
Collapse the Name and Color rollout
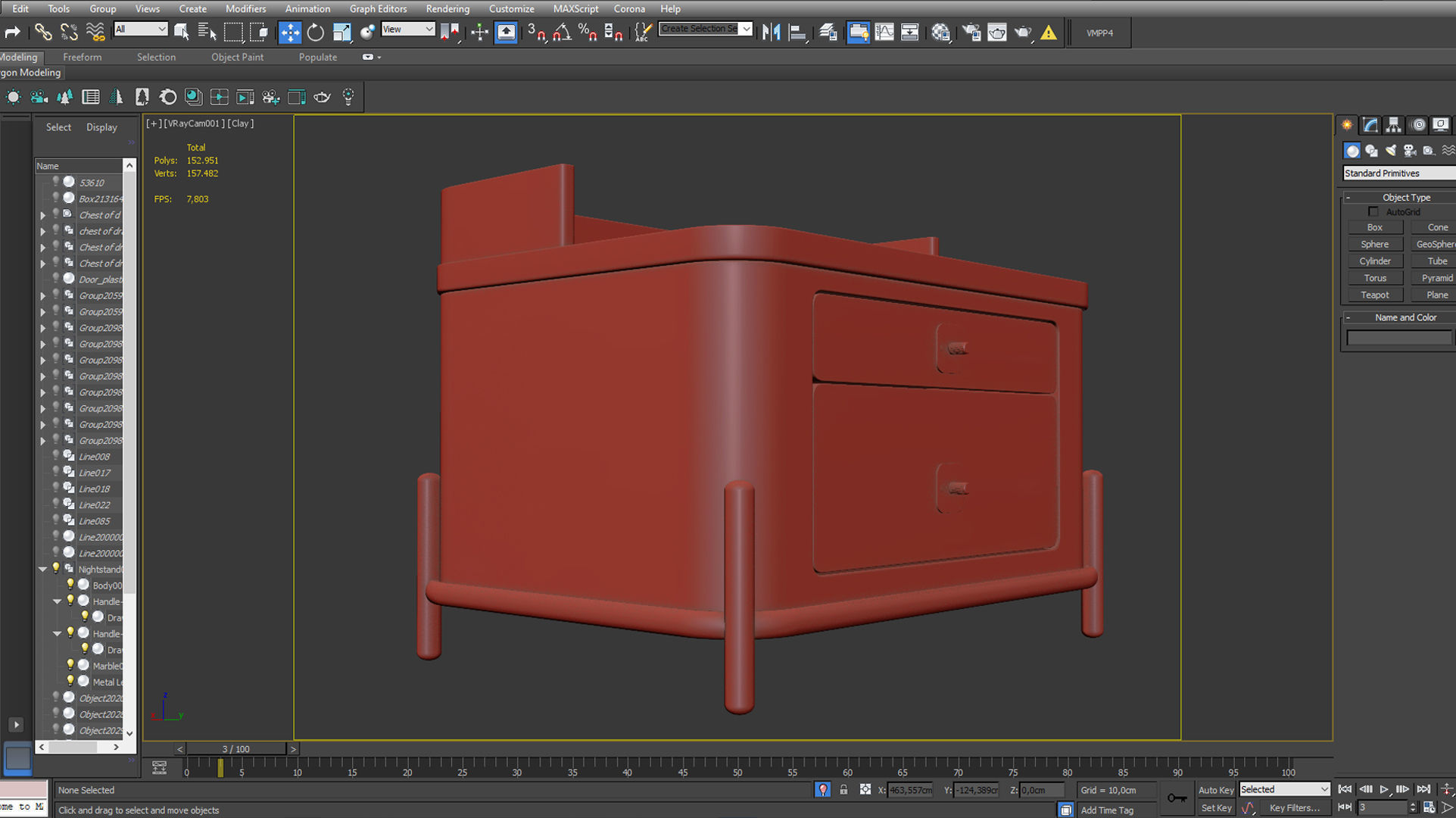[x=1348, y=317]
